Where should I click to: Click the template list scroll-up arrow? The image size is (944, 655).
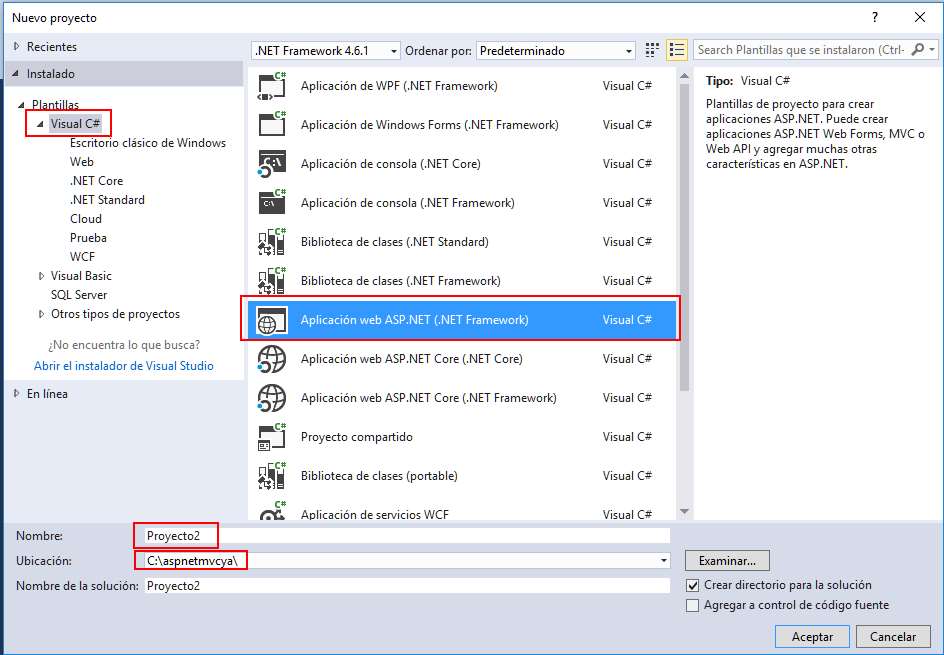click(x=684, y=76)
